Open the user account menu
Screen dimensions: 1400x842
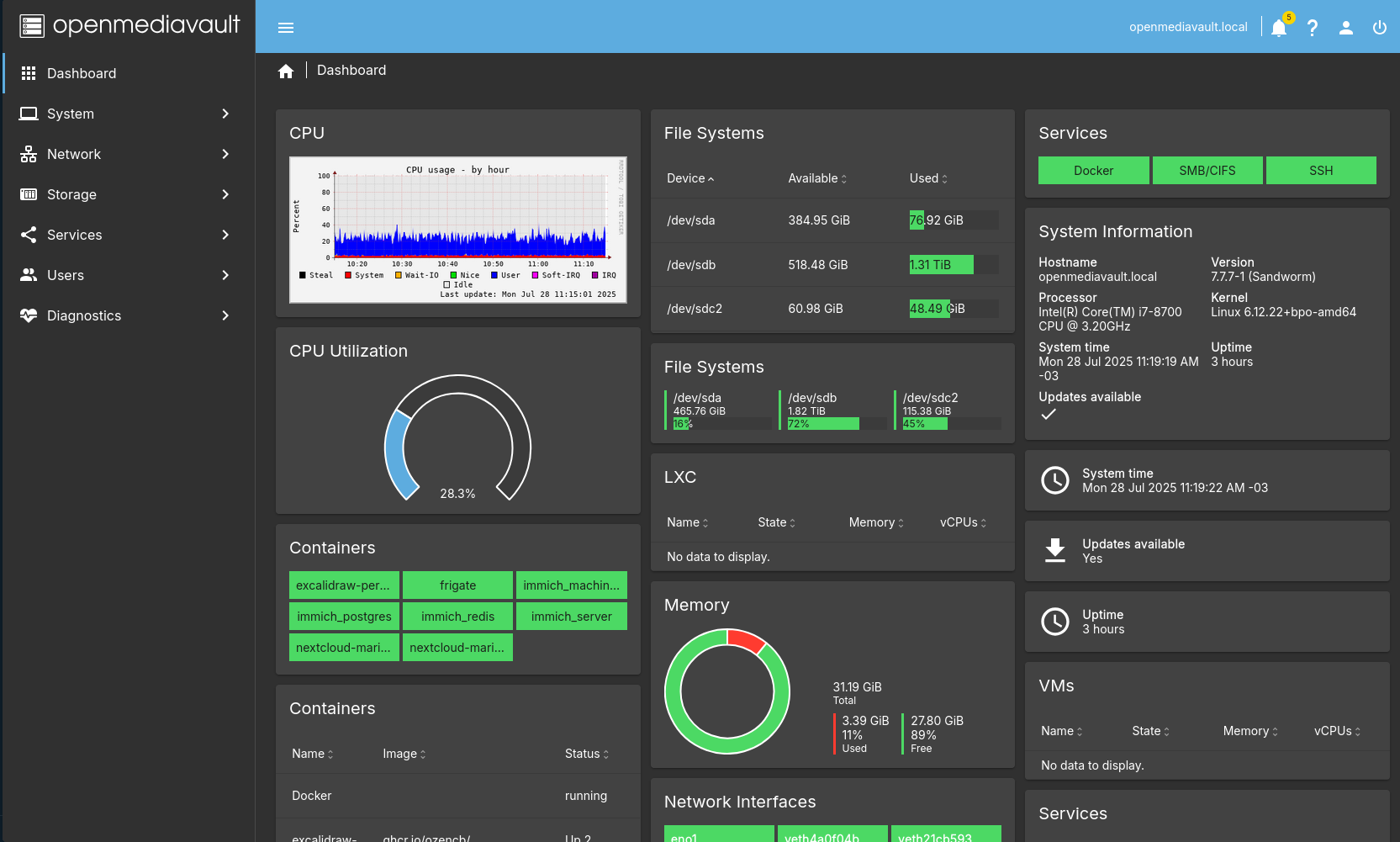pyautogui.click(x=1346, y=28)
